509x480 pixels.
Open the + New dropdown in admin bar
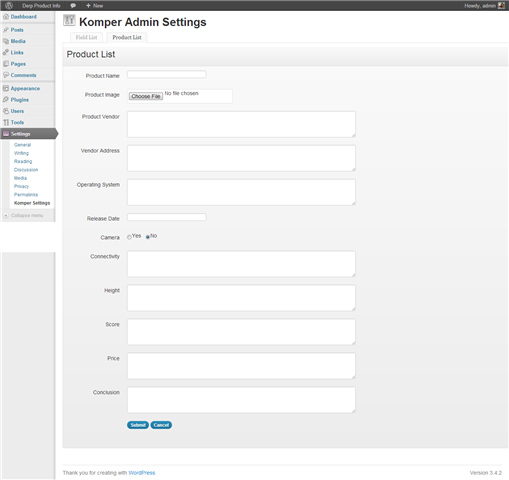click(95, 6)
